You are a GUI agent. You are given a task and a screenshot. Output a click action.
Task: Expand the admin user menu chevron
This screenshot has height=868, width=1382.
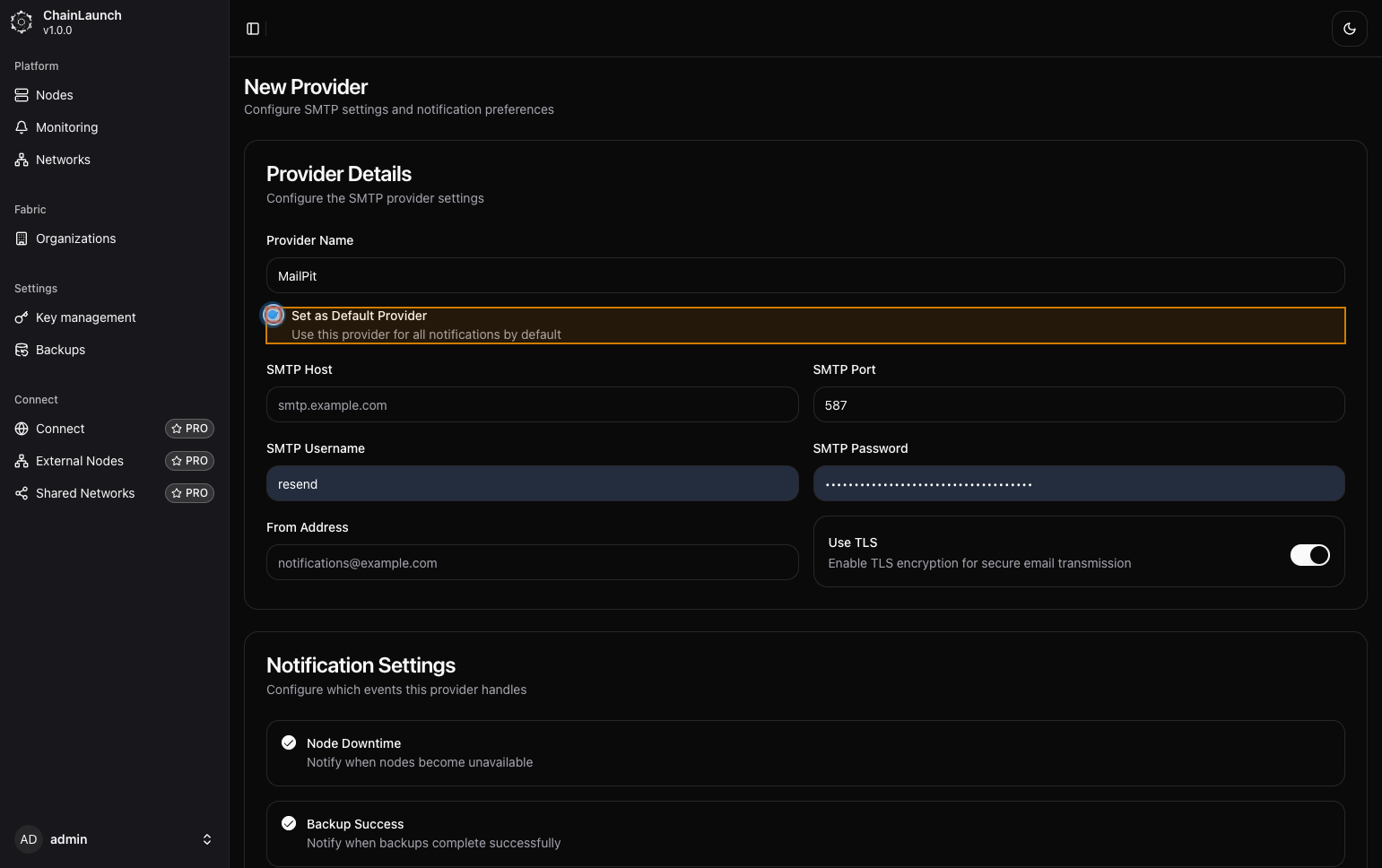207,839
